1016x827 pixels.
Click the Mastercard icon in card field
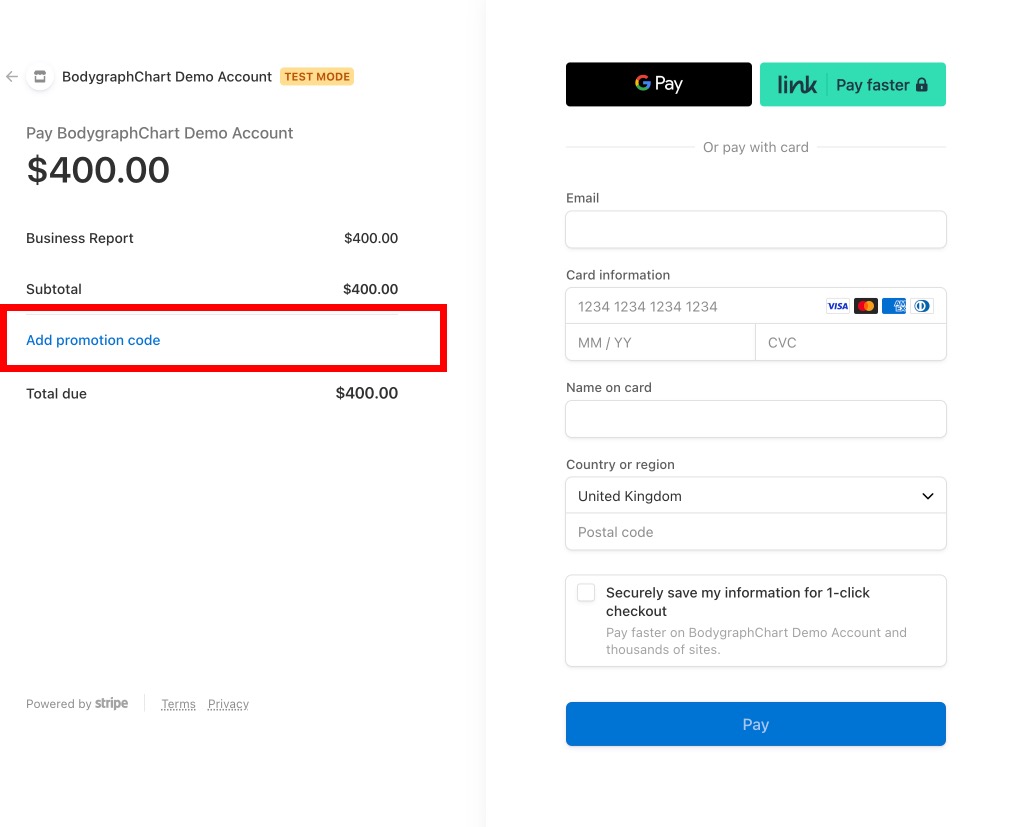[x=865, y=305]
